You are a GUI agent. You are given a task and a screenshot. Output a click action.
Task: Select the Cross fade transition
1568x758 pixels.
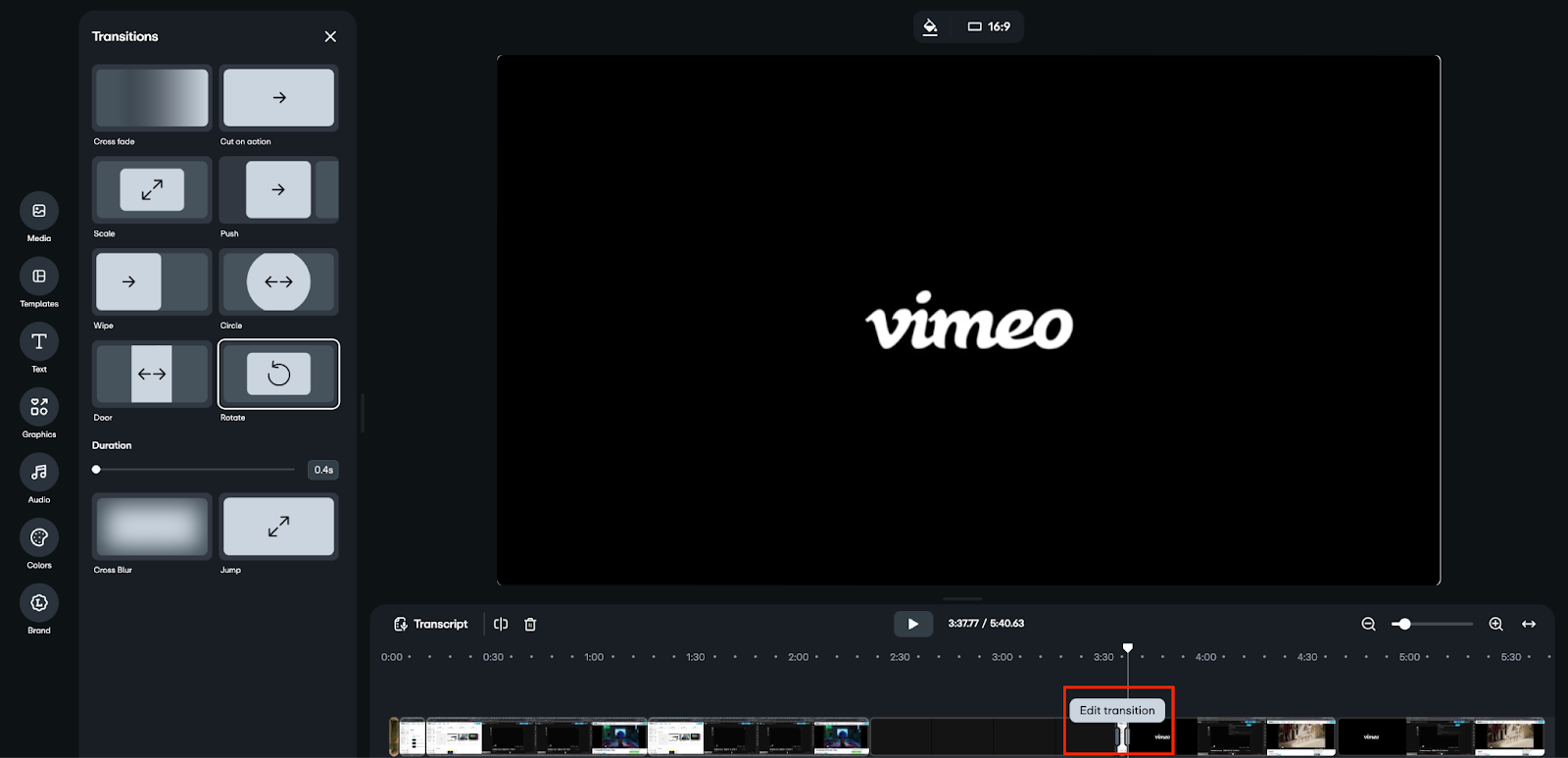tap(152, 98)
